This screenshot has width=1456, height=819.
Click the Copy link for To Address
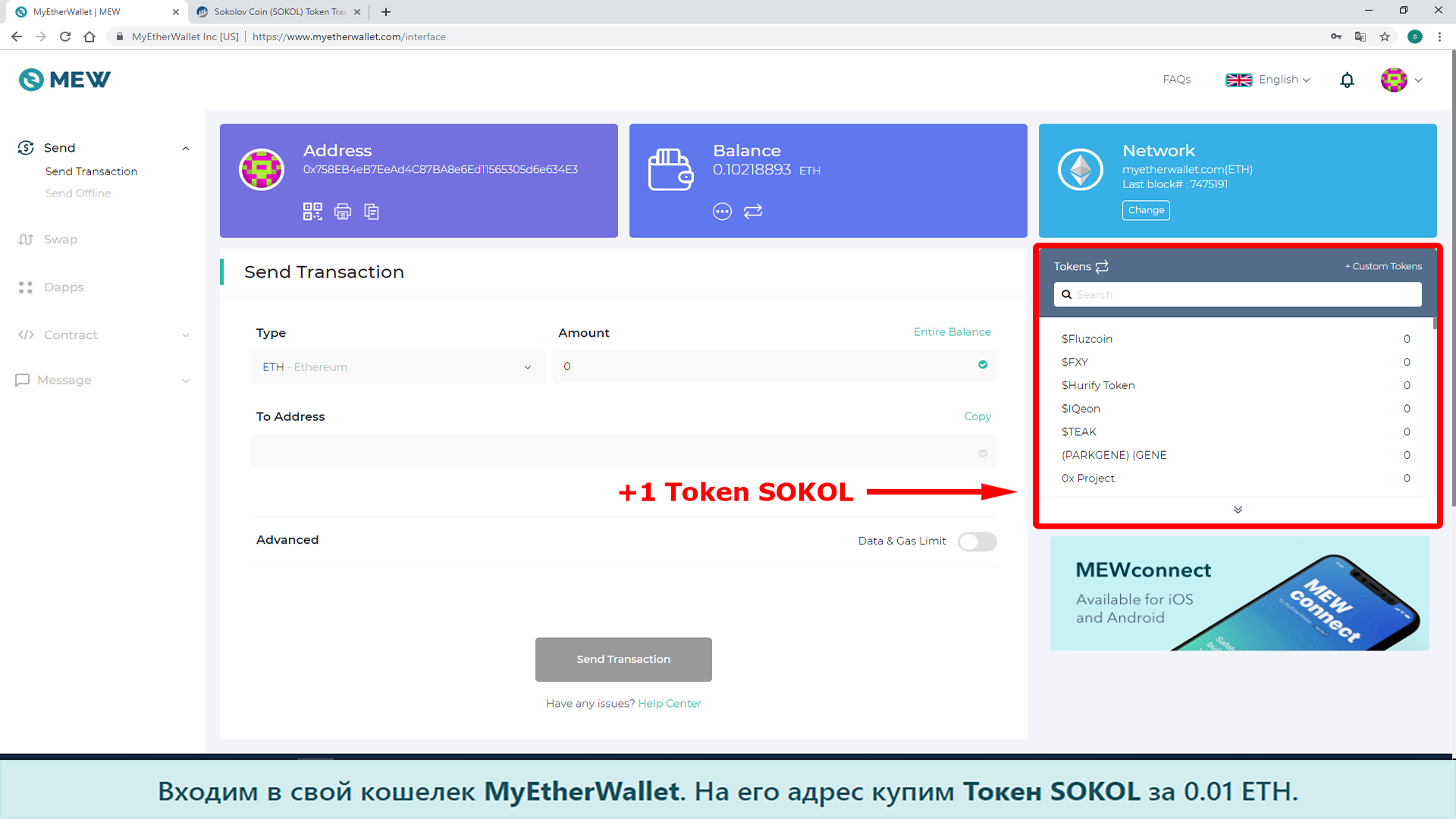coord(977,416)
